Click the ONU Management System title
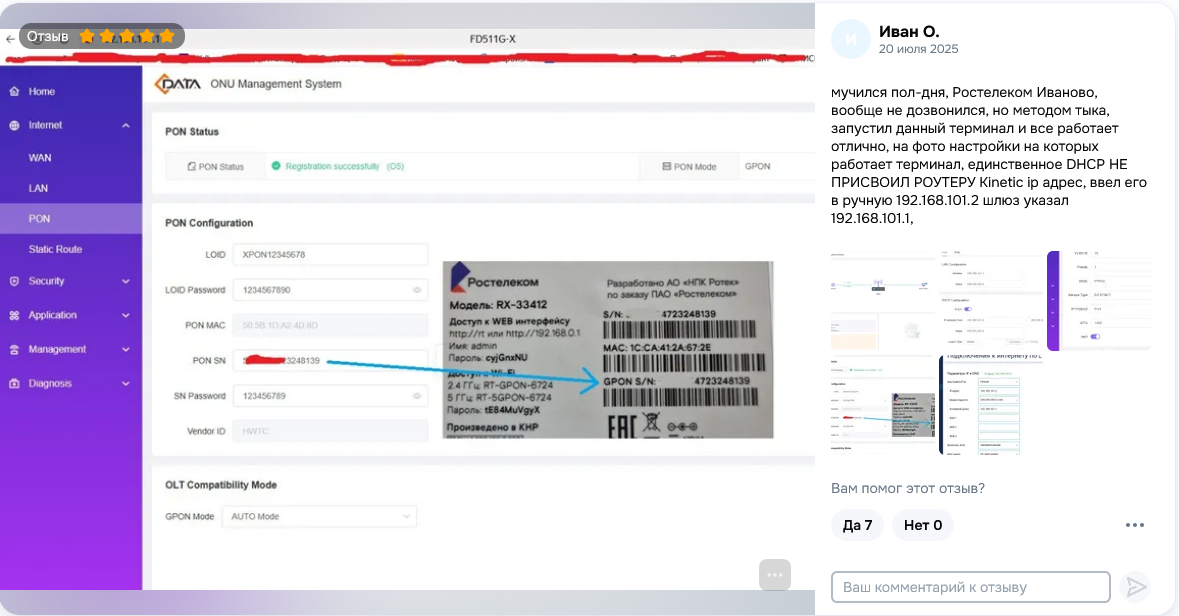 [276, 84]
